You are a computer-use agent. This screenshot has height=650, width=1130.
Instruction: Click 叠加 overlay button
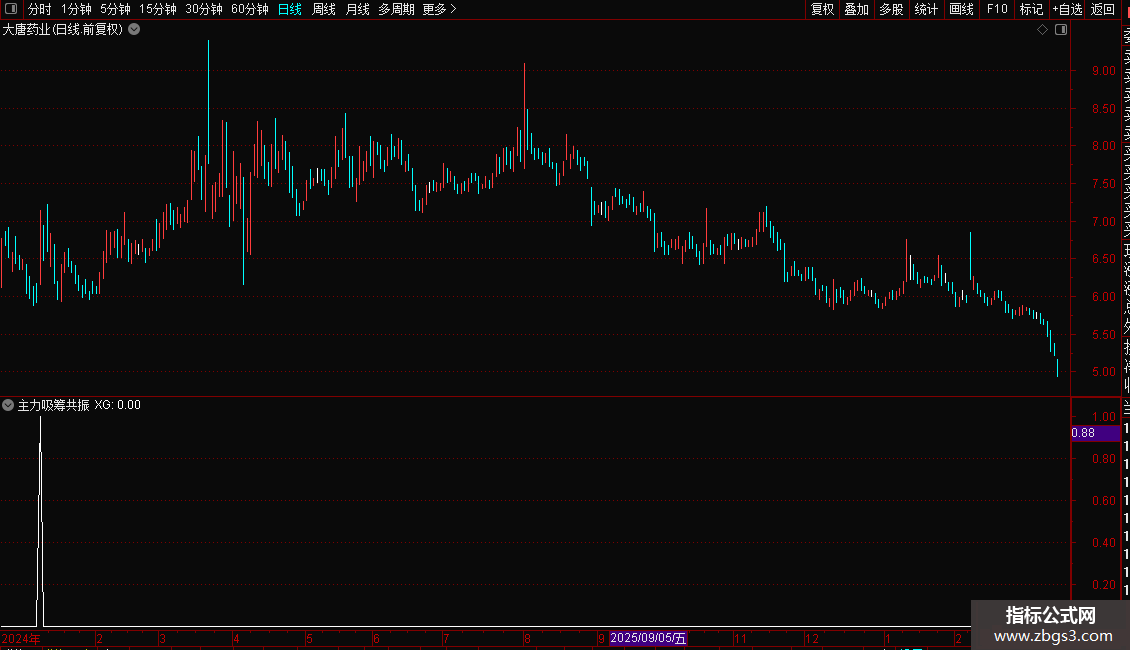tap(857, 9)
